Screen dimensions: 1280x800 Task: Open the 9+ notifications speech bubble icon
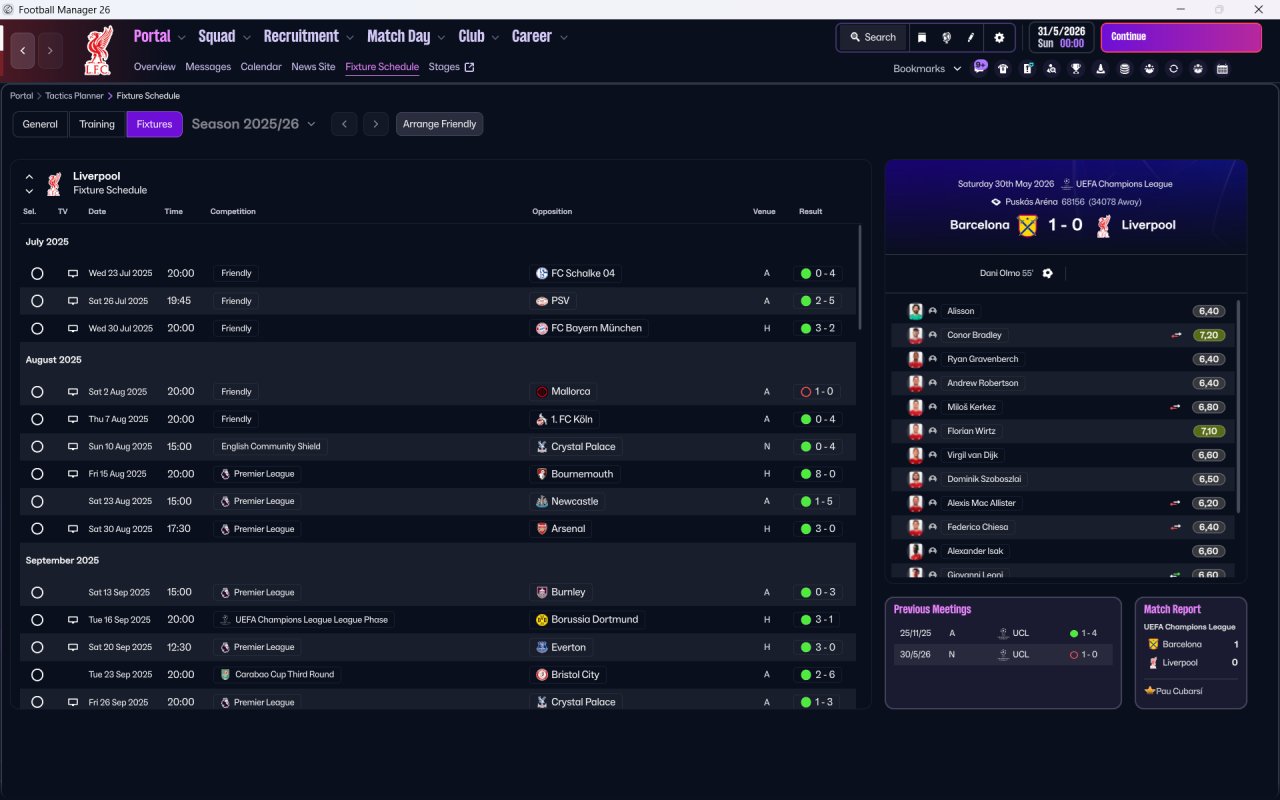tap(980, 67)
